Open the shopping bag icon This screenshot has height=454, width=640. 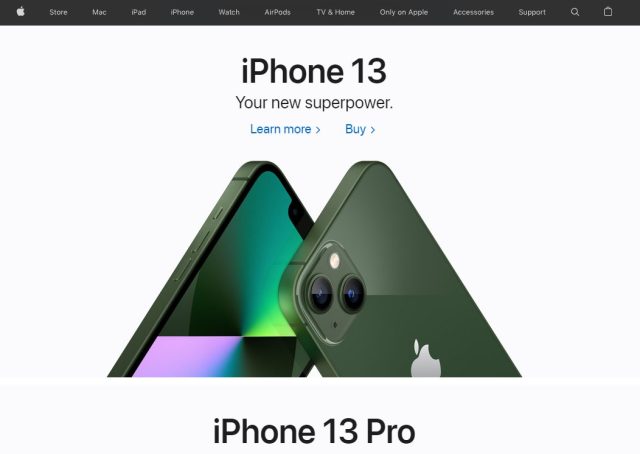click(608, 12)
